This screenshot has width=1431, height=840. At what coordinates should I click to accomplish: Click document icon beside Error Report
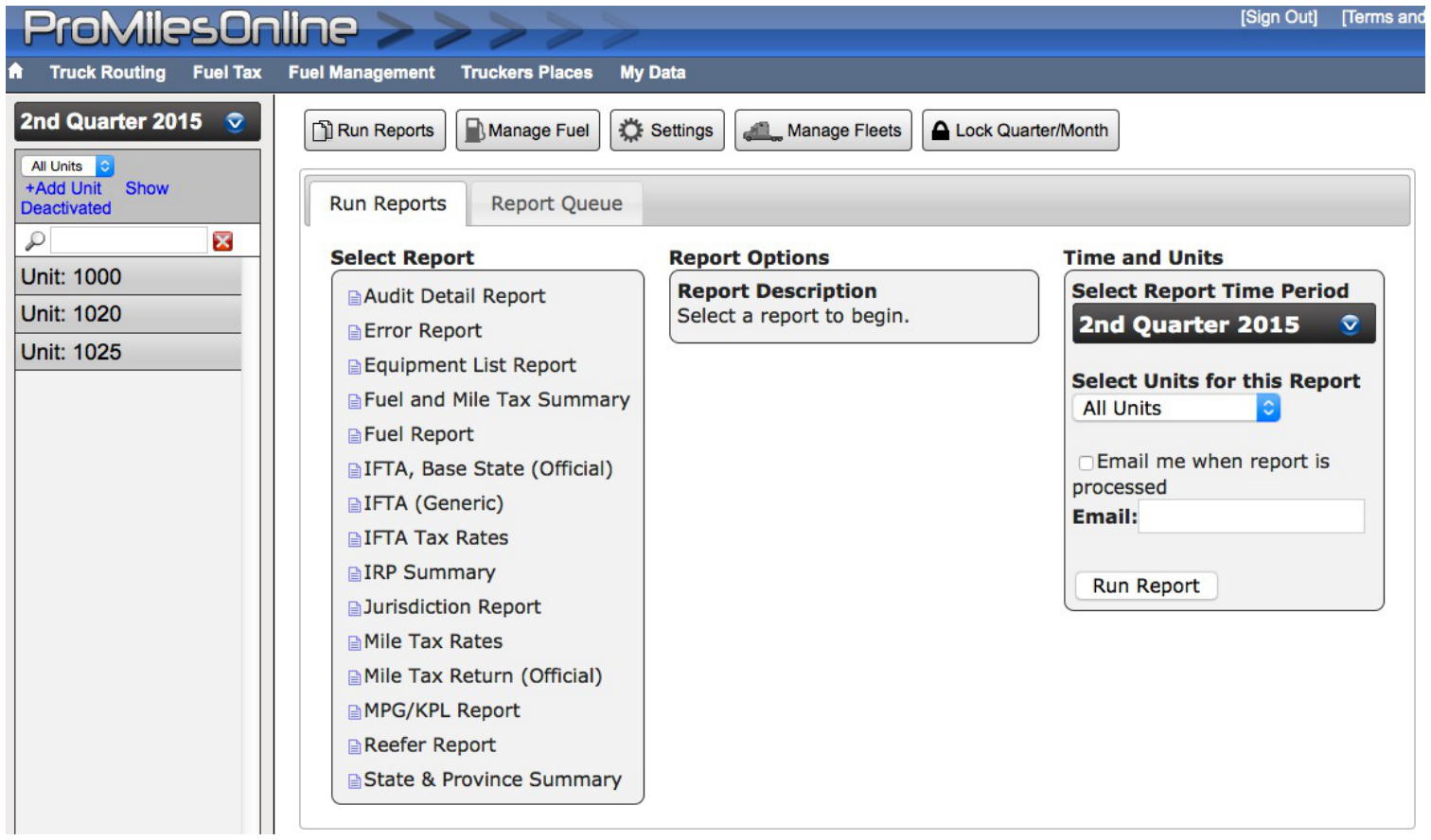354,332
